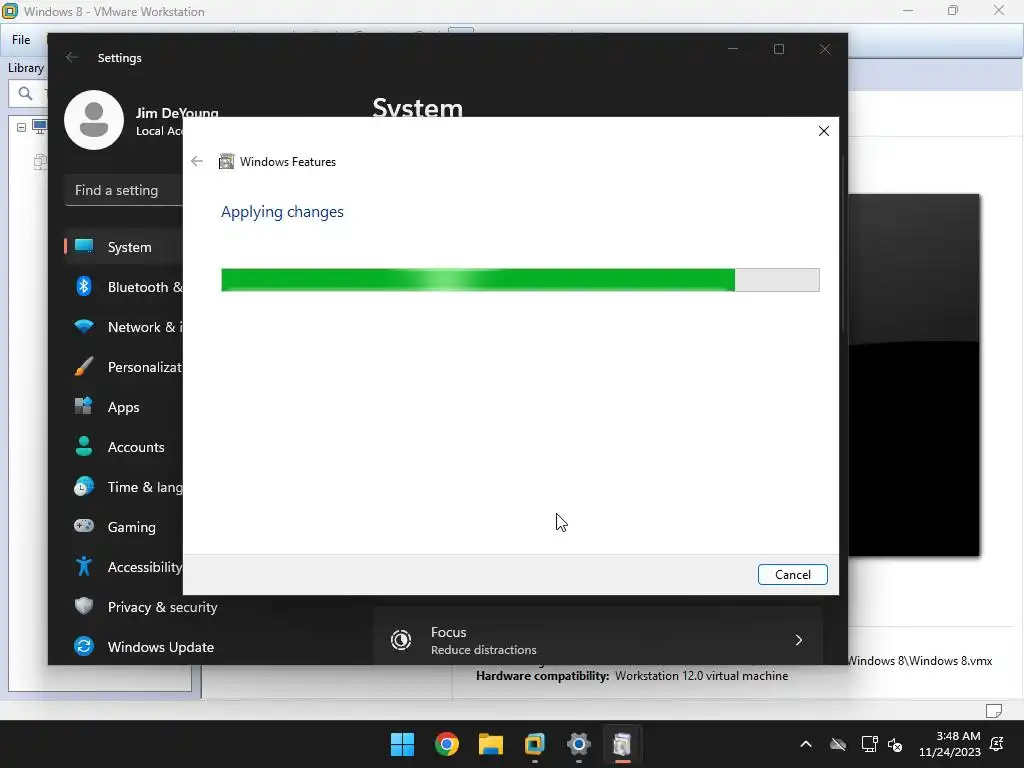Viewport: 1024px width, 768px height.
Task: Click the network display tray icon
Action: [869, 744]
